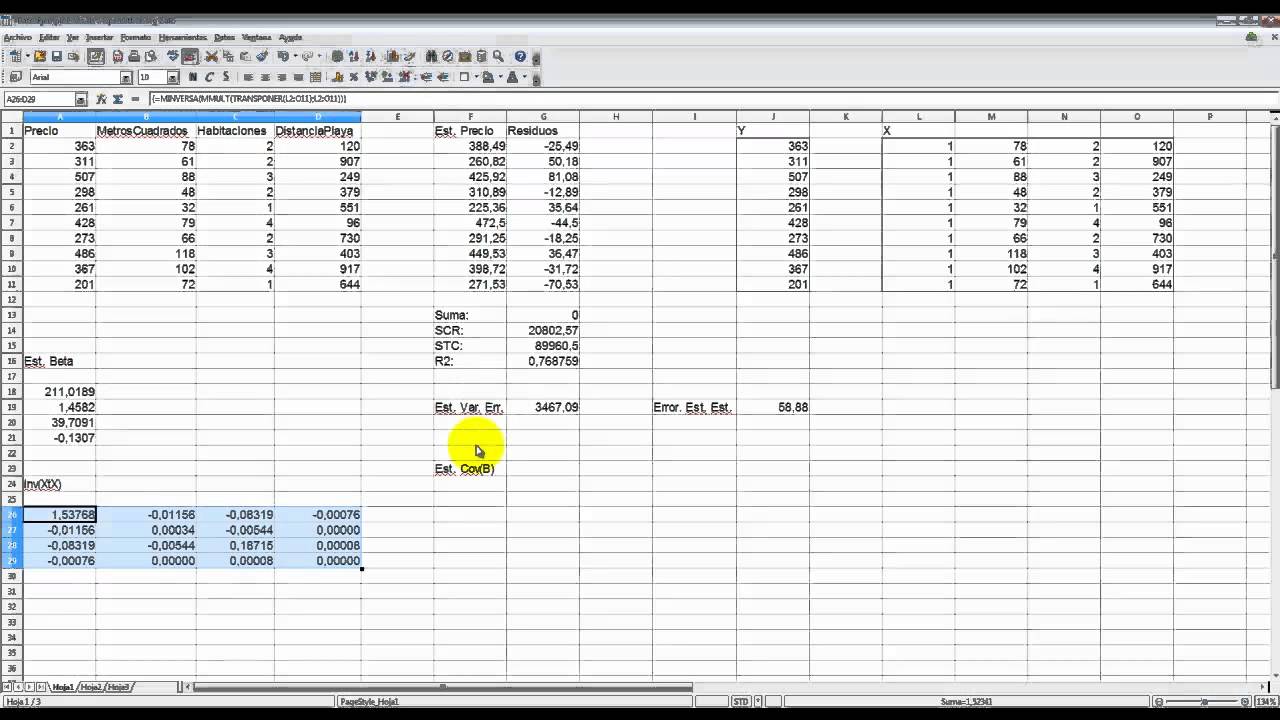Open the Archivo menu
The image size is (1280, 720).
18,37
